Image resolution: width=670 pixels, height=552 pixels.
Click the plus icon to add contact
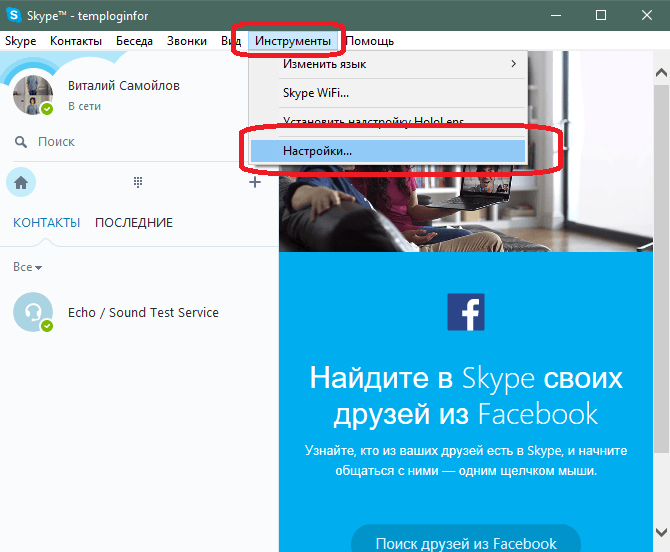tap(255, 182)
